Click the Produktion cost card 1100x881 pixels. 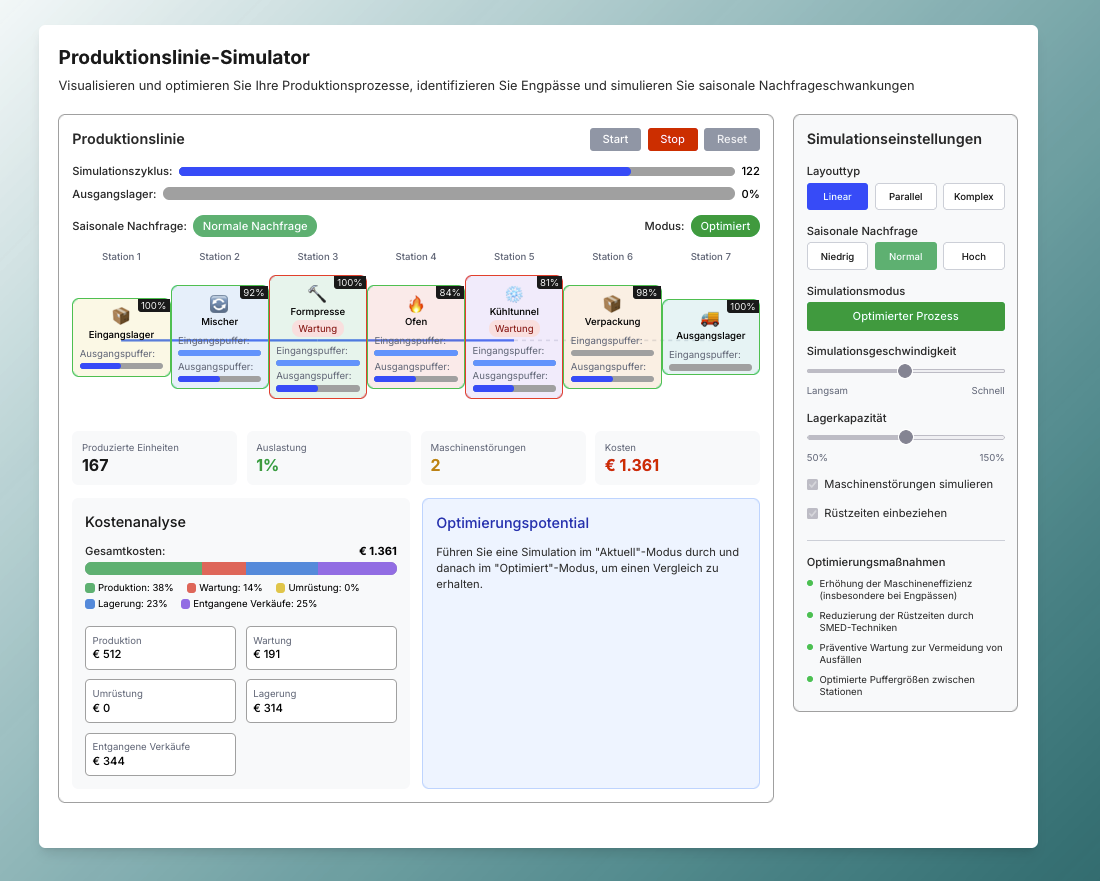160,647
